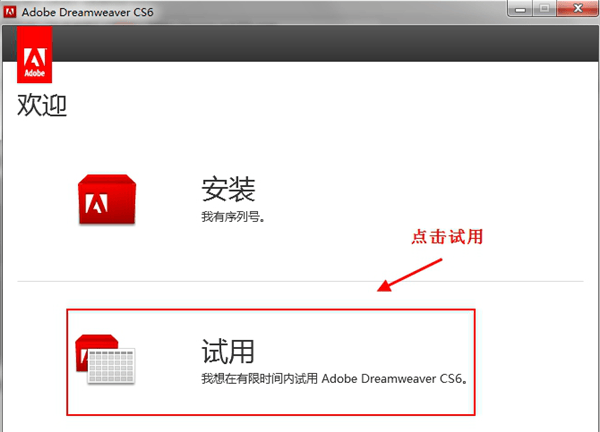Choose the 试用 trial option heading
The image size is (600, 432).
[228, 351]
